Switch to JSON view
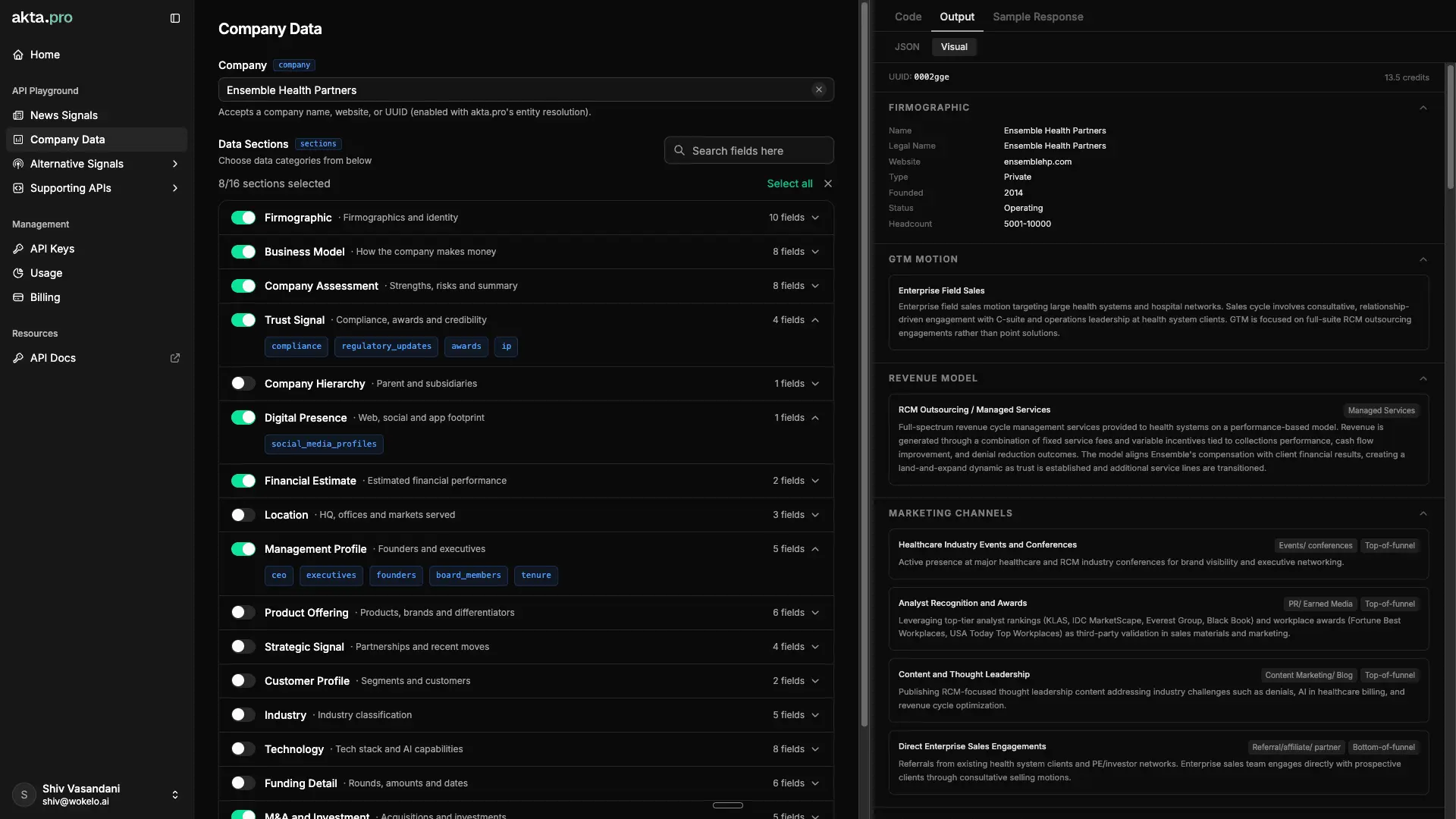This screenshot has height=819, width=1456. pyautogui.click(x=907, y=47)
